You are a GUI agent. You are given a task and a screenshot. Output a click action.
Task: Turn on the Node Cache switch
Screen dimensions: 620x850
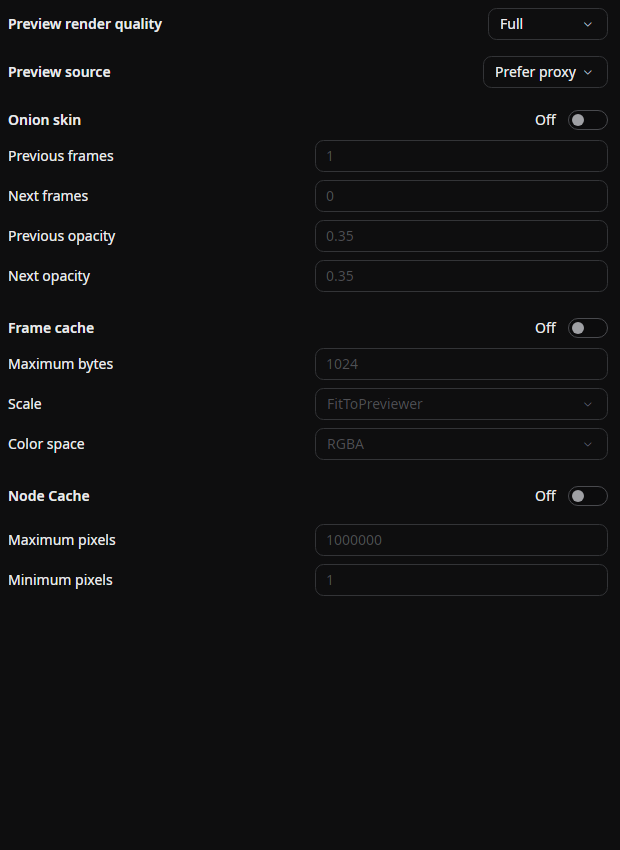(x=587, y=496)
